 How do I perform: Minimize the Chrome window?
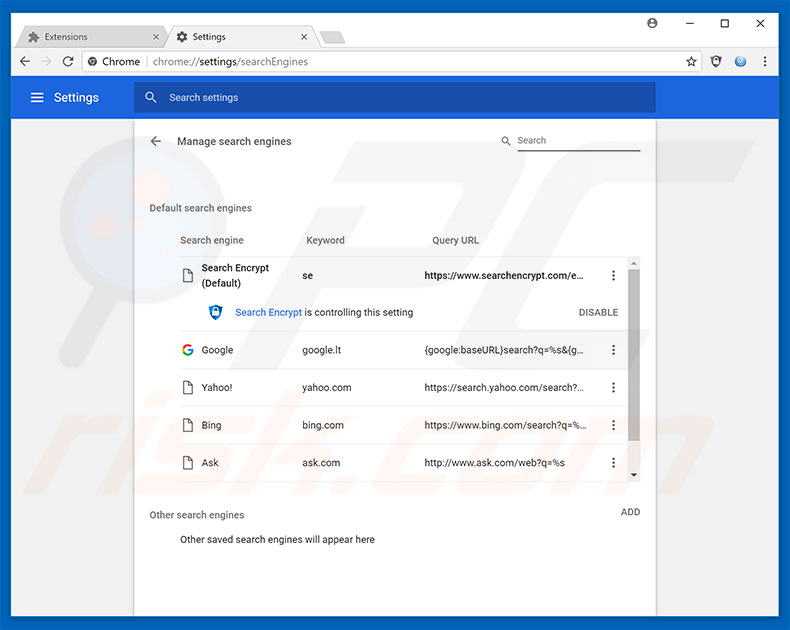pyautogui.click(x=690, y=23)
